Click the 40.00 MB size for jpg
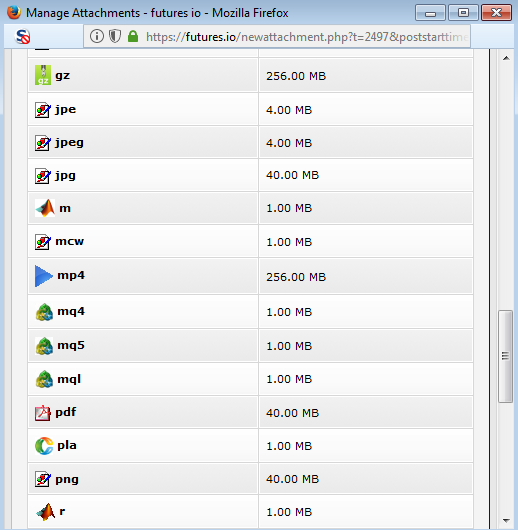518x530 pixels. [x=292, y=175]
